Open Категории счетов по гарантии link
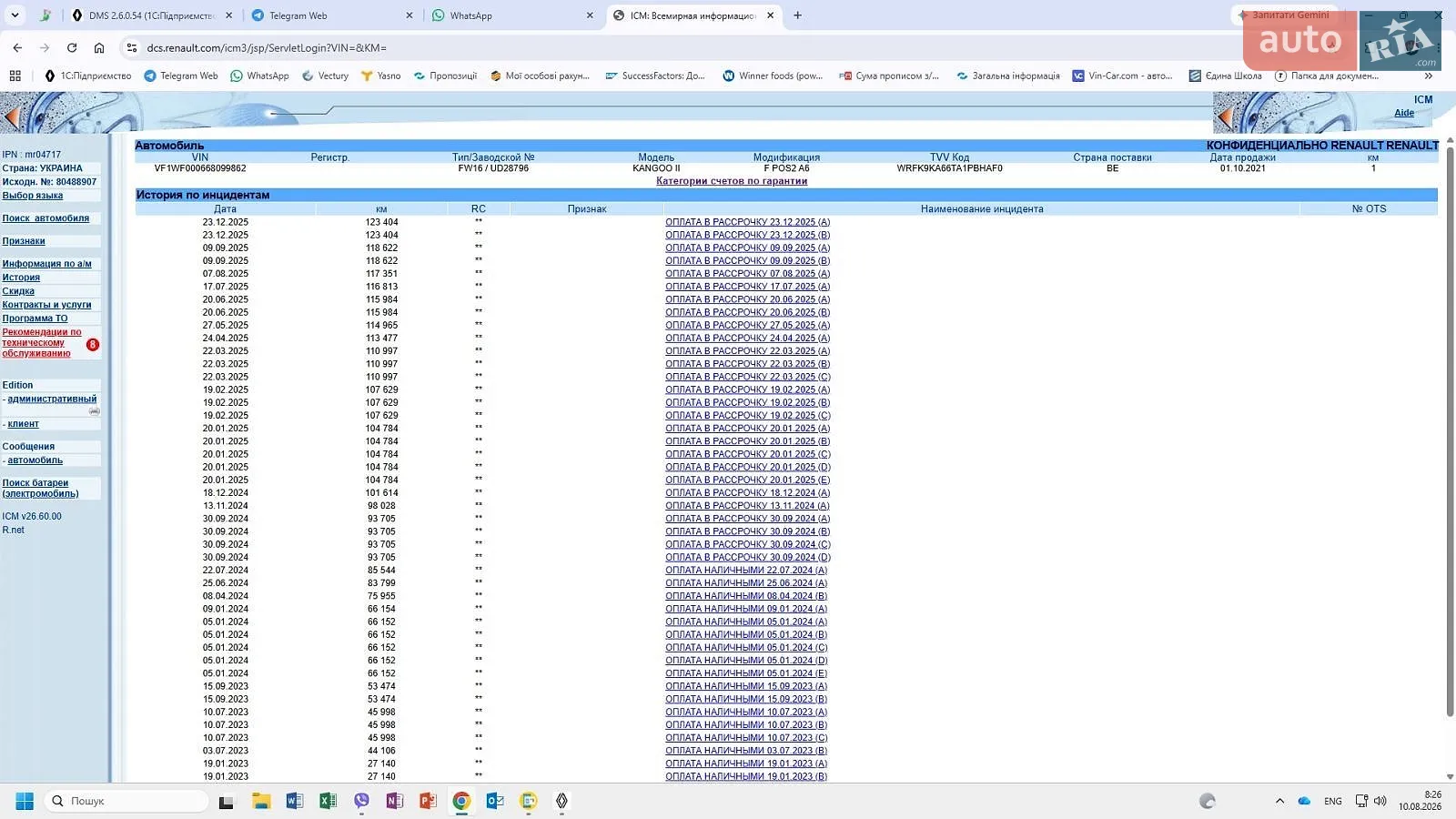The height and width of the screenshot is (819, 1456). (732, 181)
